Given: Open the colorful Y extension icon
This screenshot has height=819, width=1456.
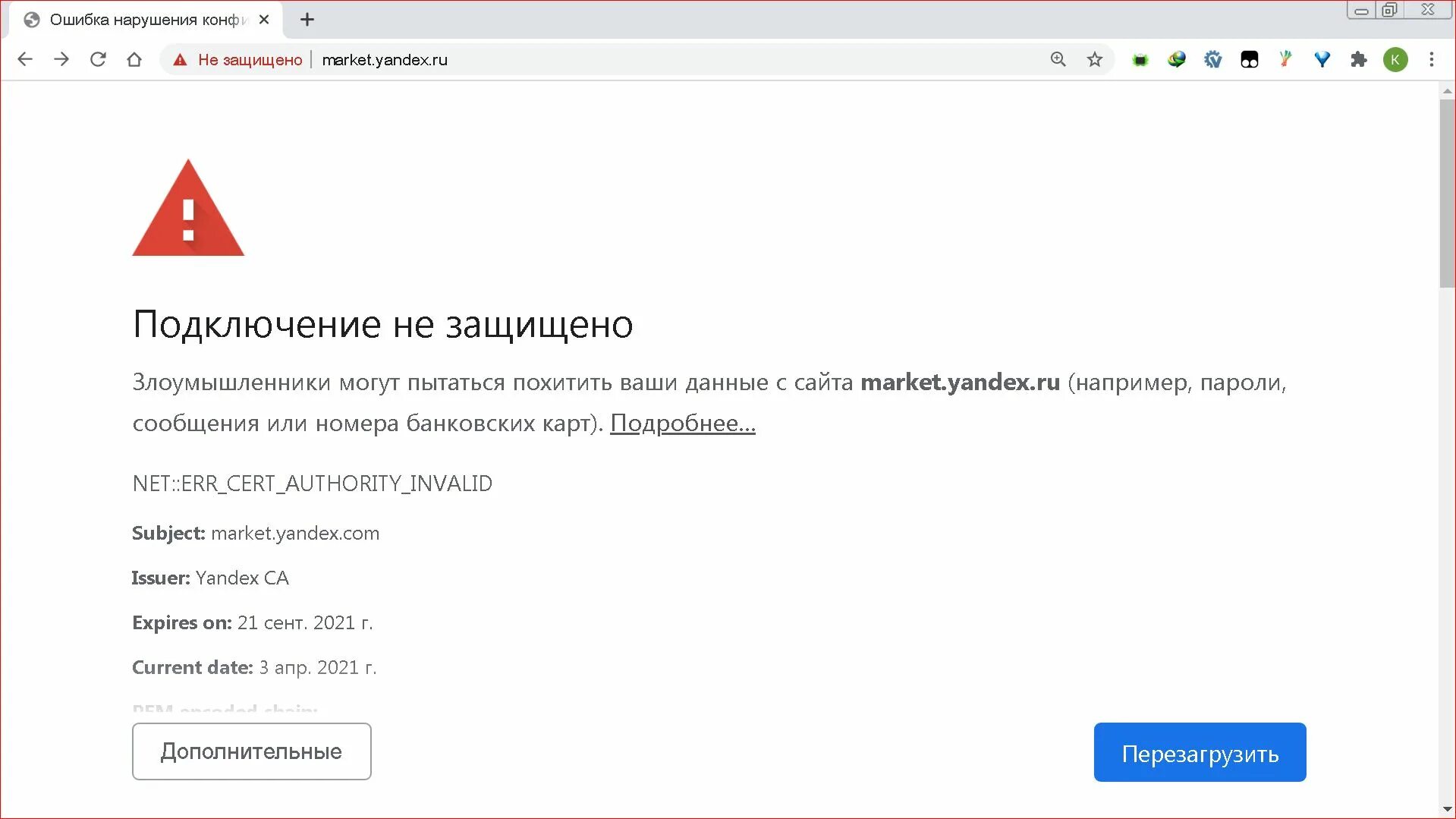Looking at the screenshot, I should [1285, 59].
